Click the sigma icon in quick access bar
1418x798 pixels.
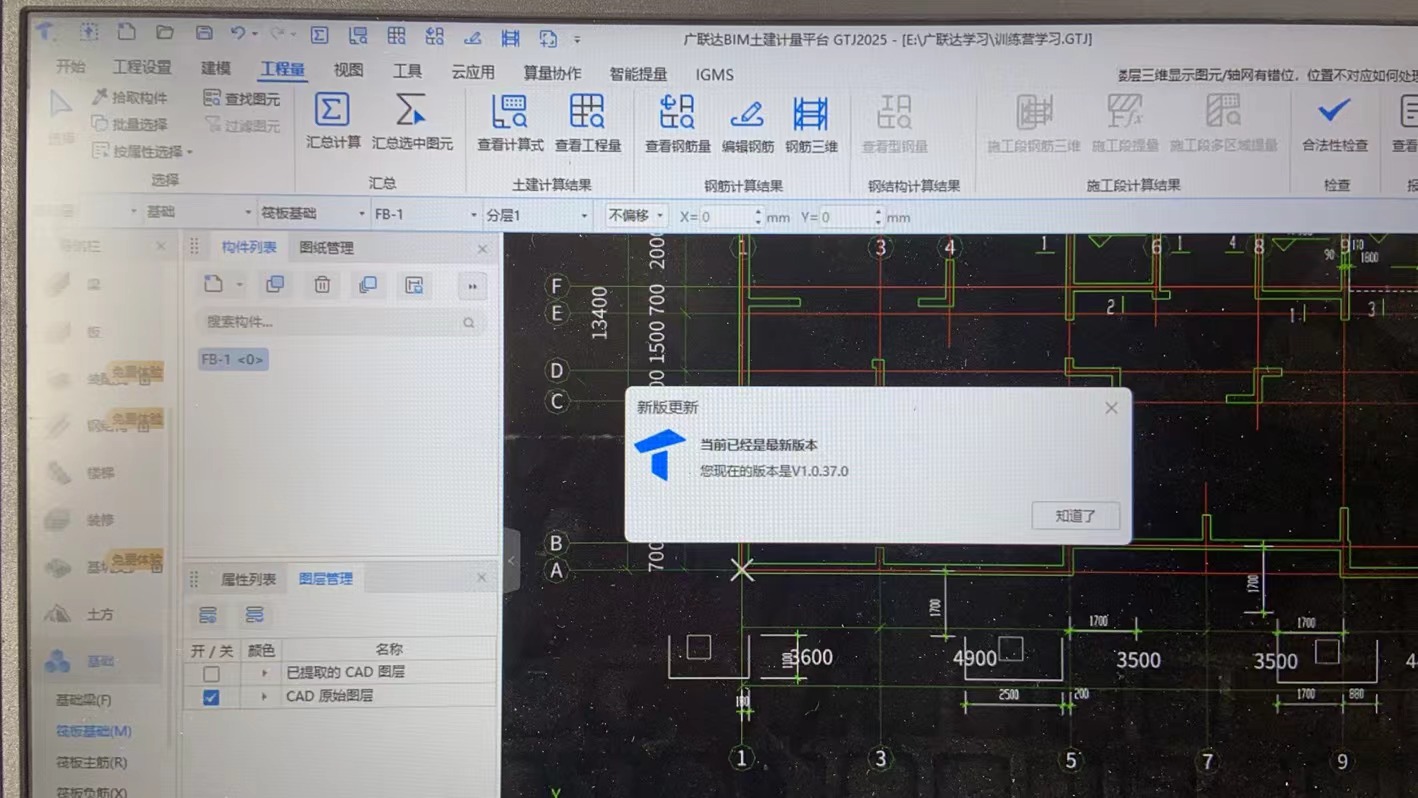[319, 36]
